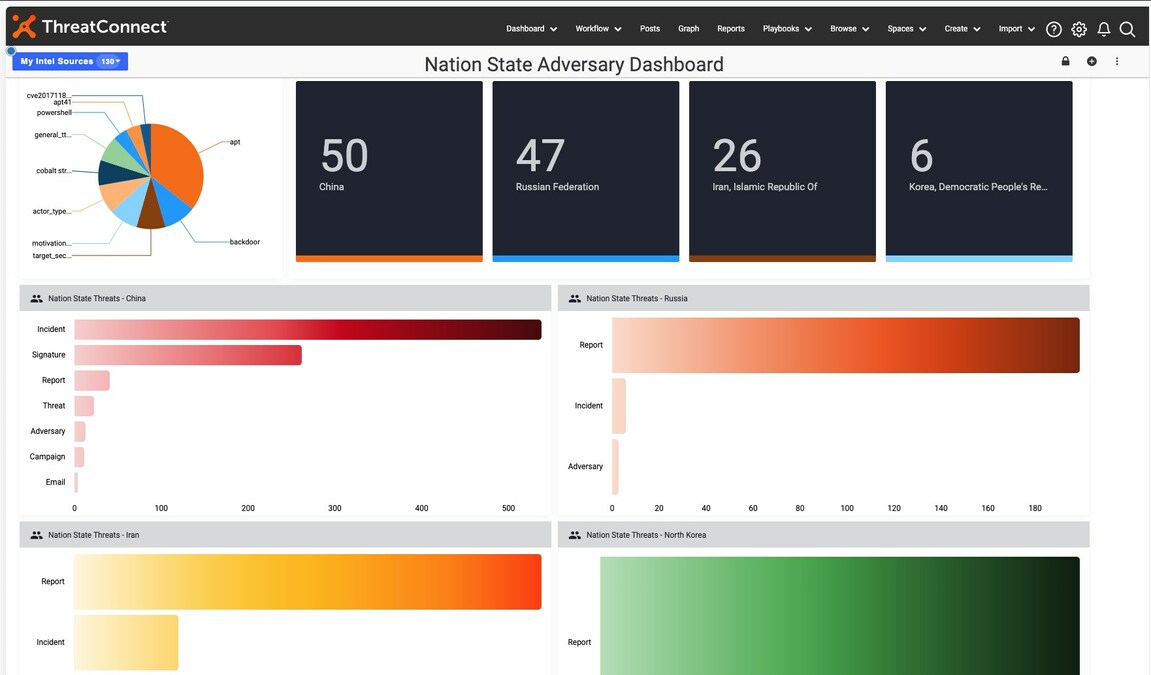Click the Nation State Threats - China title
Image resolution: width=1151 pixels, height=675 pixels.
pos(97,299)
